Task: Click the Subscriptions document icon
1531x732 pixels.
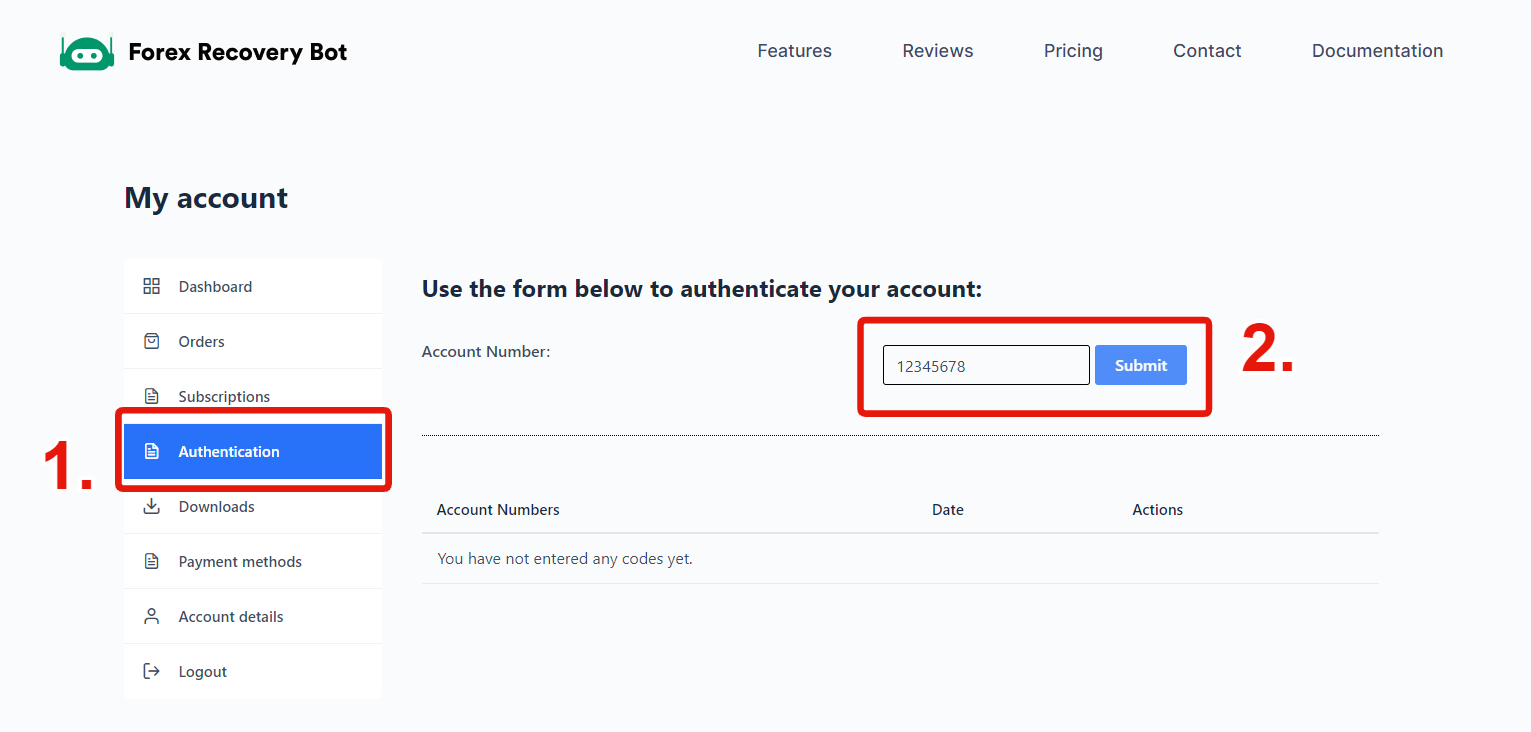Action: 152,396
